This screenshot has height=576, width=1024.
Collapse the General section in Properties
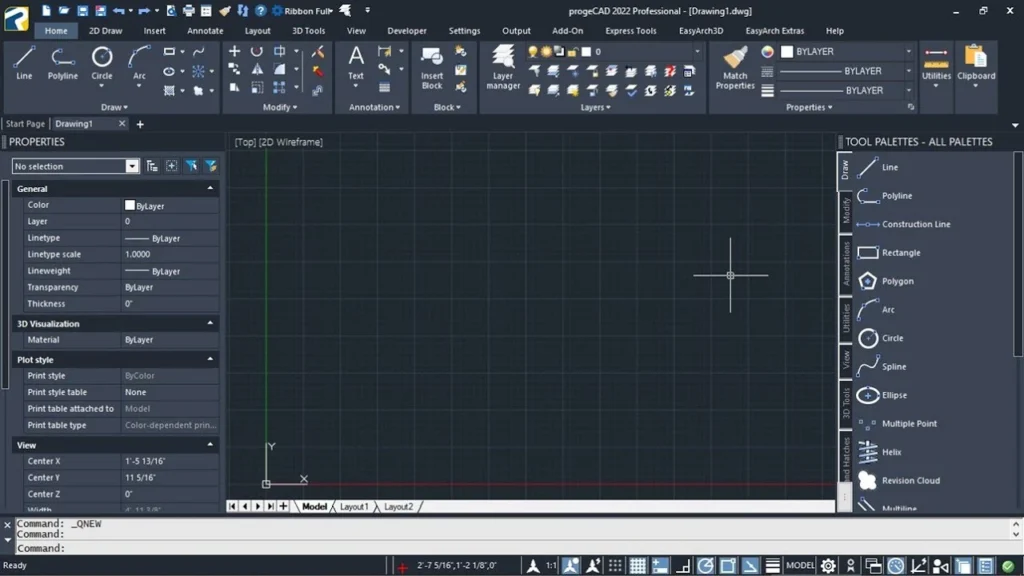point(210,188)
